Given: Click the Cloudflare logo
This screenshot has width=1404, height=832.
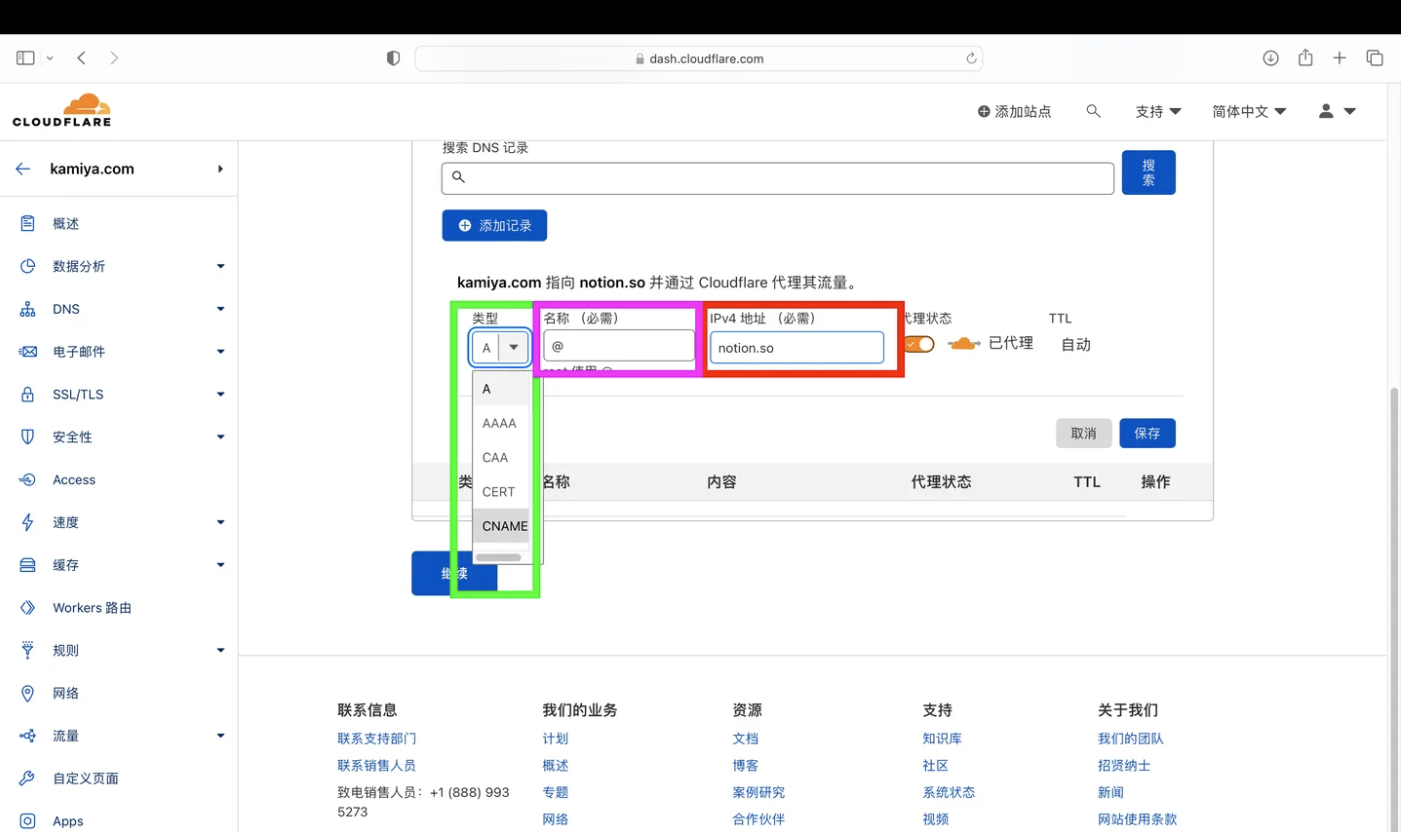Looking at the screenshot, I should [62, 110].
